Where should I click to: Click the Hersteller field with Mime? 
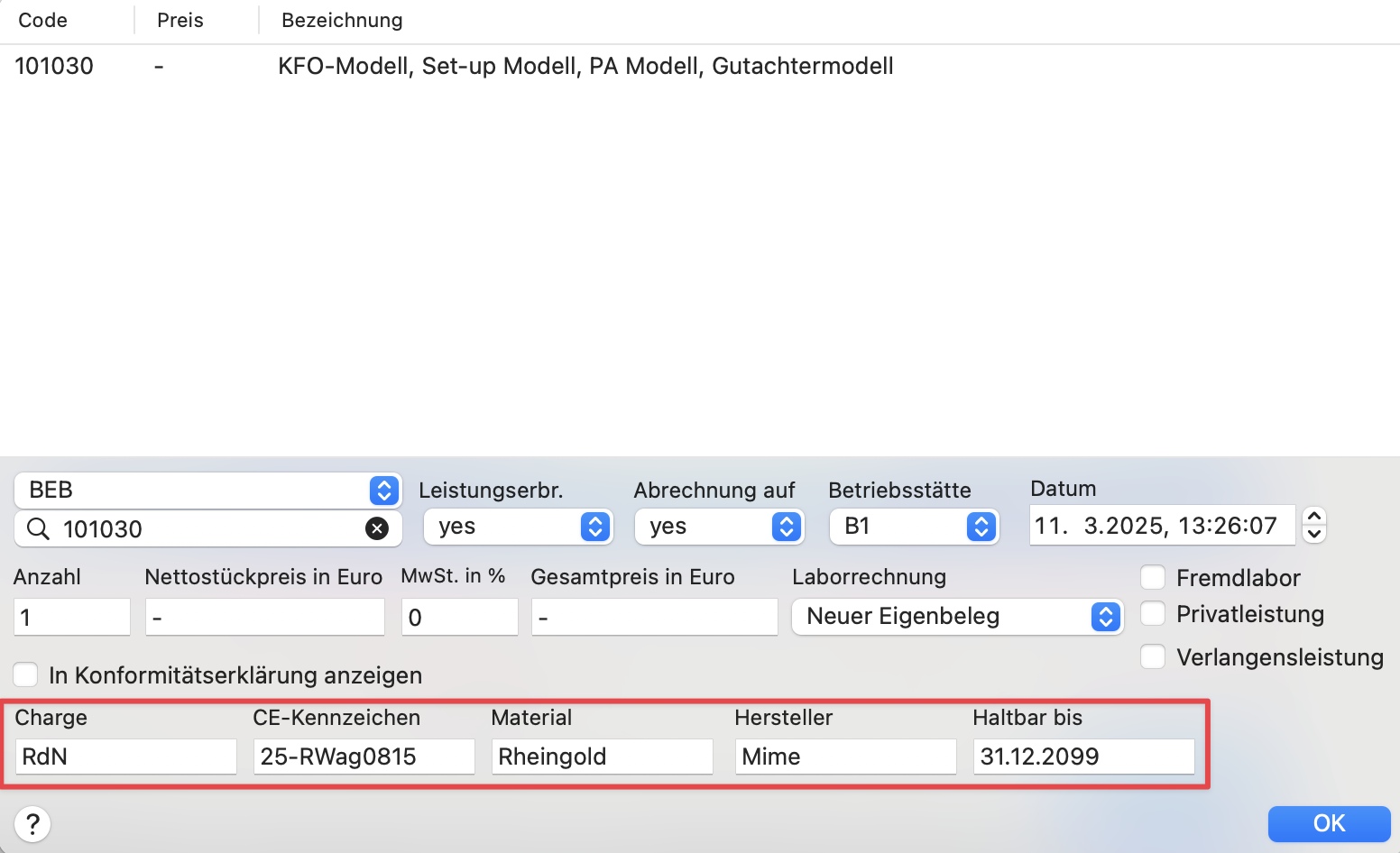coord(846,757)
